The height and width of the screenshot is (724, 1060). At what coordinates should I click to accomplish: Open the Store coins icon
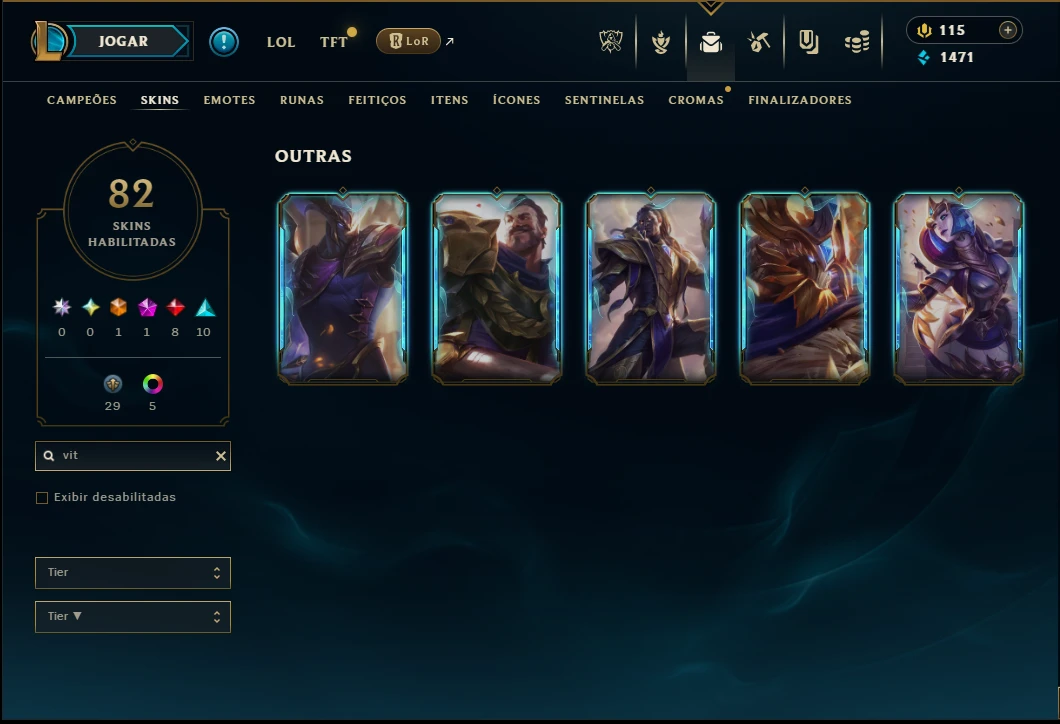point(857,43)
